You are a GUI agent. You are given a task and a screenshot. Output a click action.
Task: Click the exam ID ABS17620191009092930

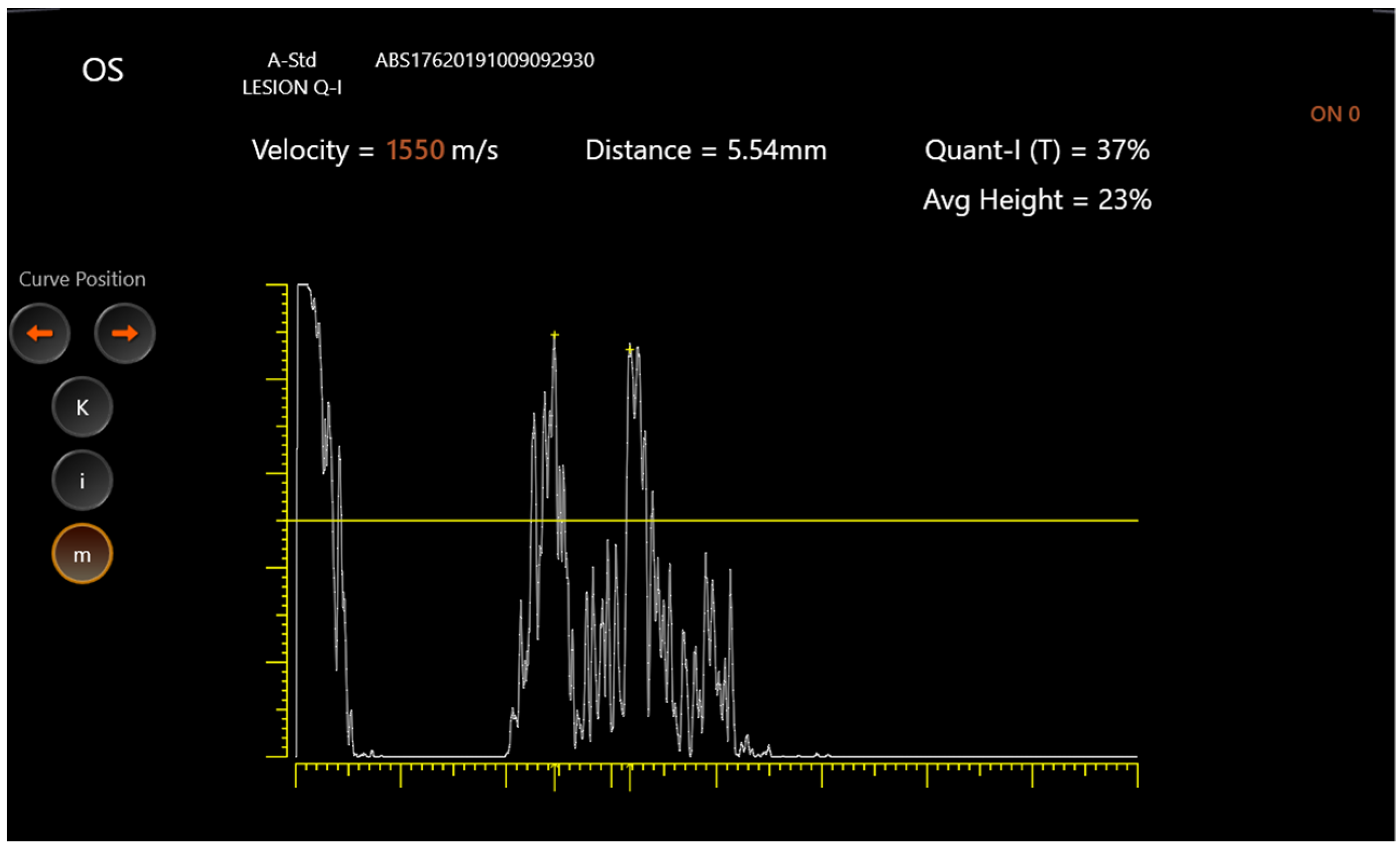(x=485, y=60)
